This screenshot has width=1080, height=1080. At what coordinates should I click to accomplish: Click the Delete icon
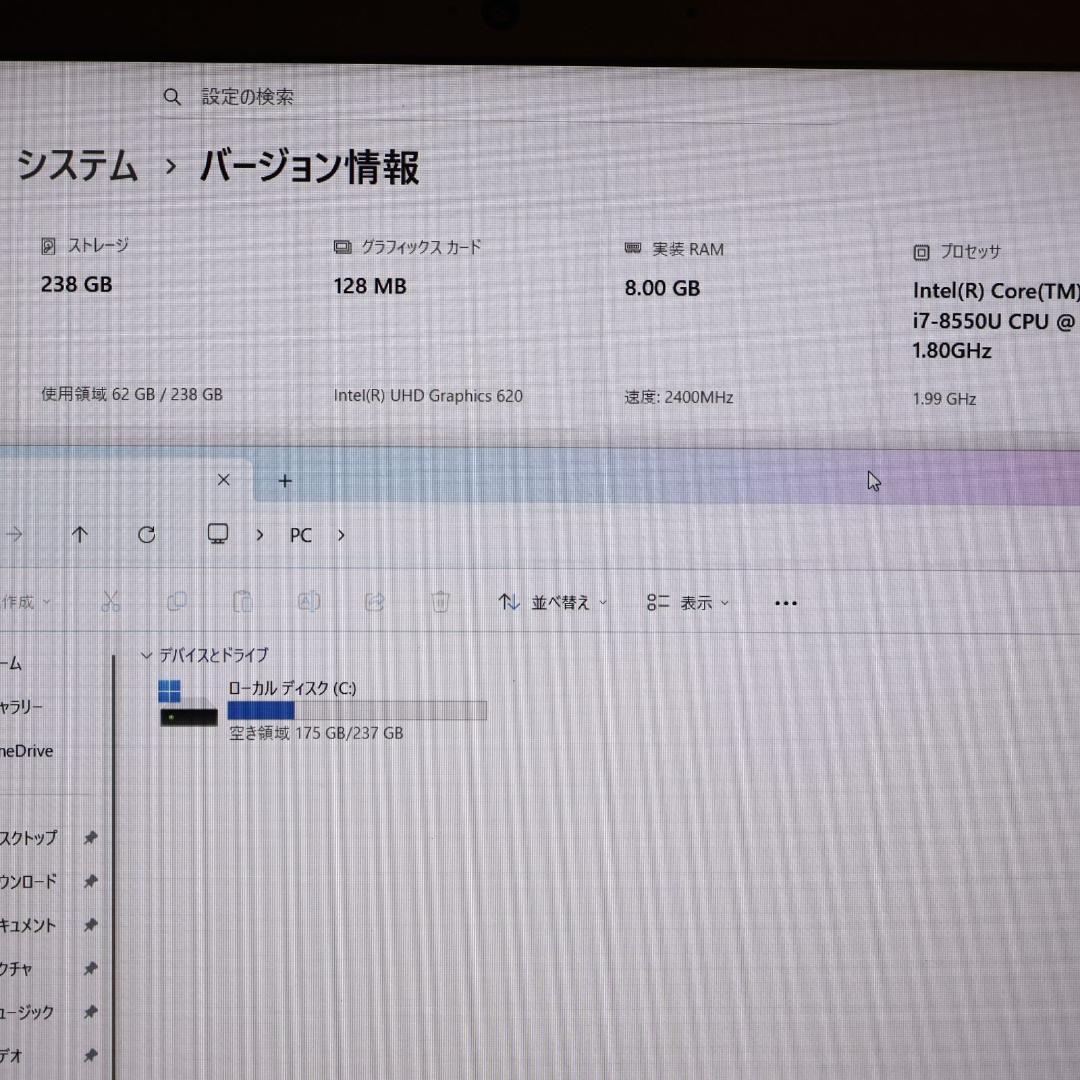click(440, 601)
